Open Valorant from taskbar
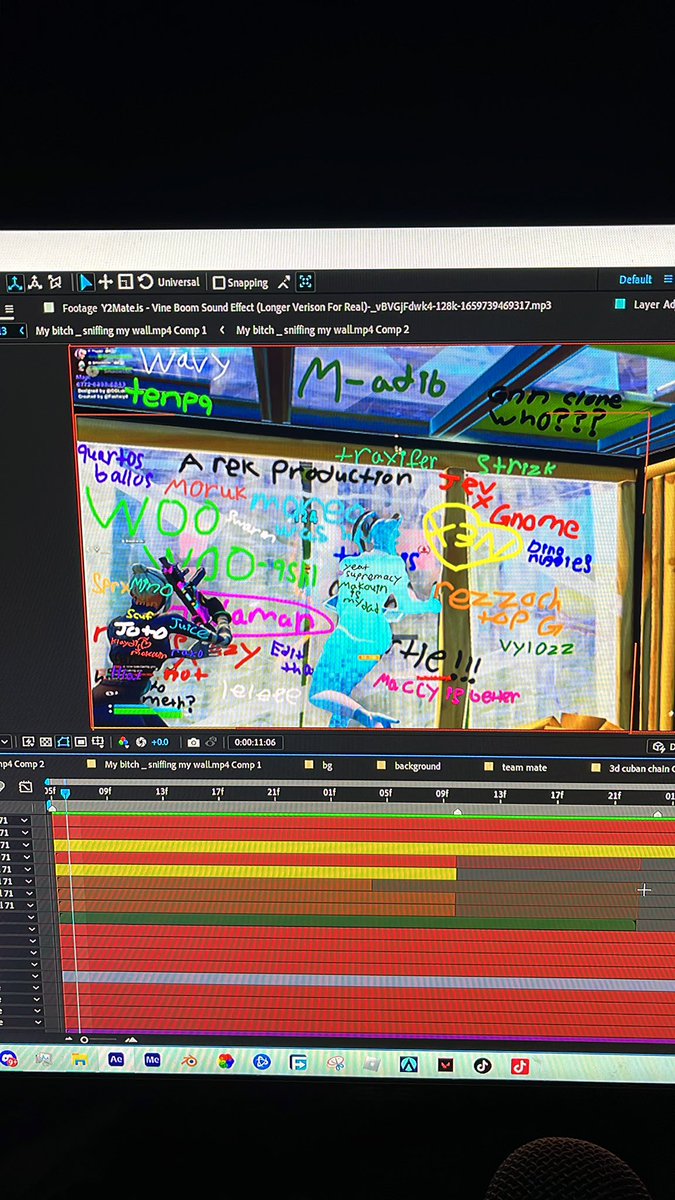This screenshot has height=1200, width=675. pos(445,1065)
